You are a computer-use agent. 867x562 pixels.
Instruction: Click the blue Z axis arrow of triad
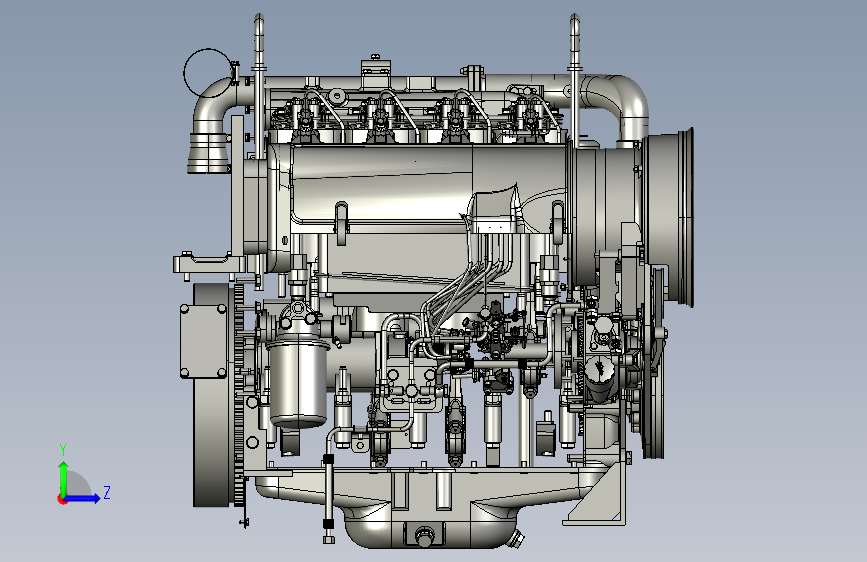[83, 498]
